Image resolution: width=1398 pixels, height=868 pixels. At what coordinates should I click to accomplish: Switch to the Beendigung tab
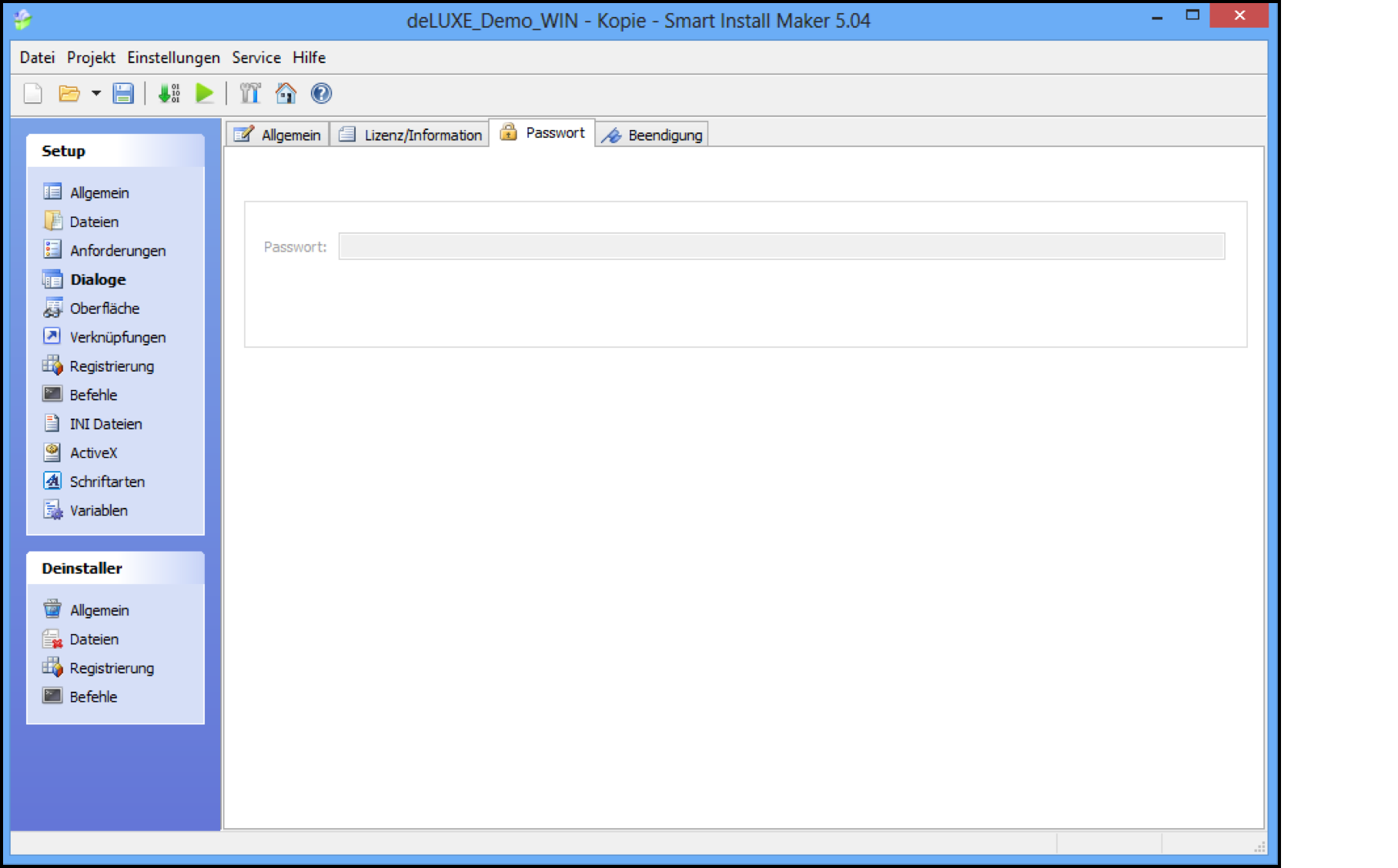pos(653,135)
